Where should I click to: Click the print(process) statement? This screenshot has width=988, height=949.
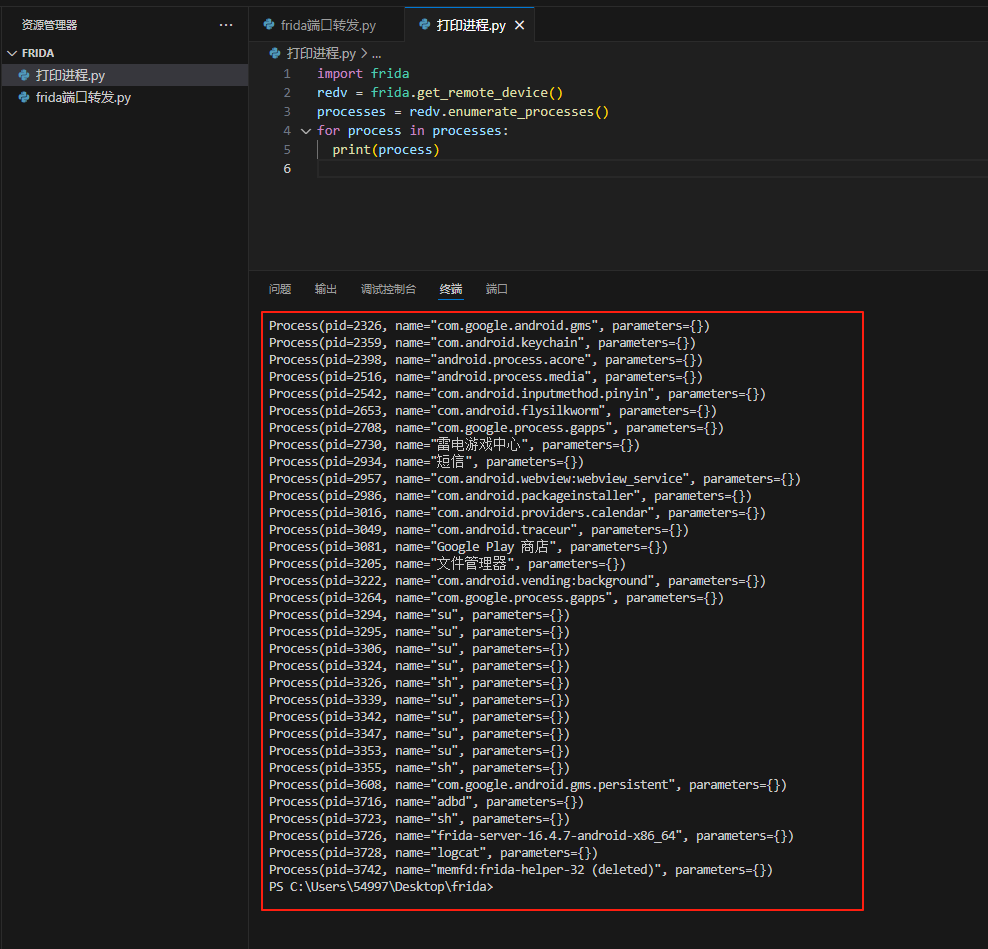386,150
